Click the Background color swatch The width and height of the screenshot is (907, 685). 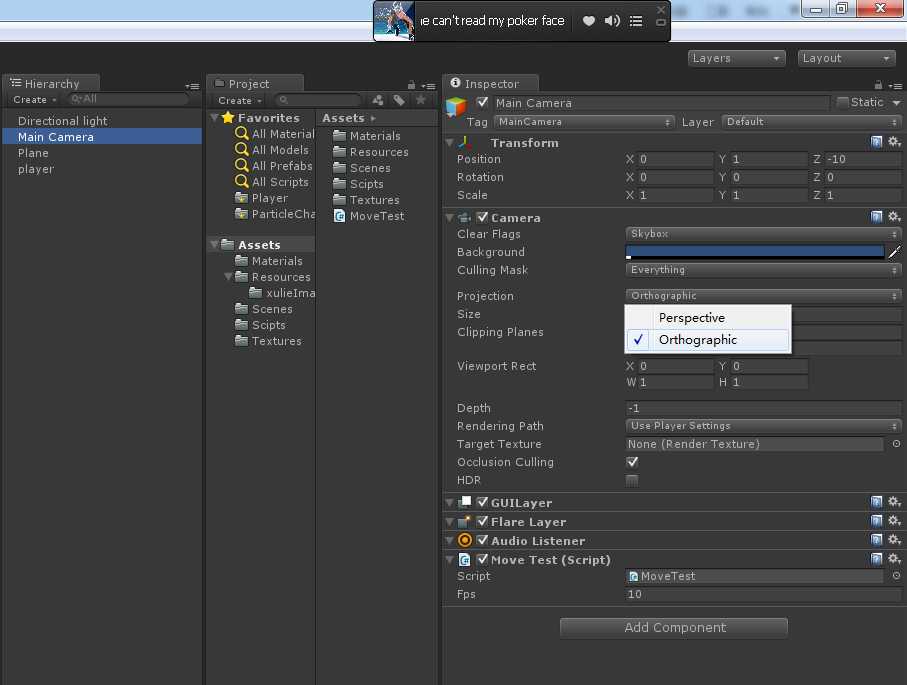755,252
